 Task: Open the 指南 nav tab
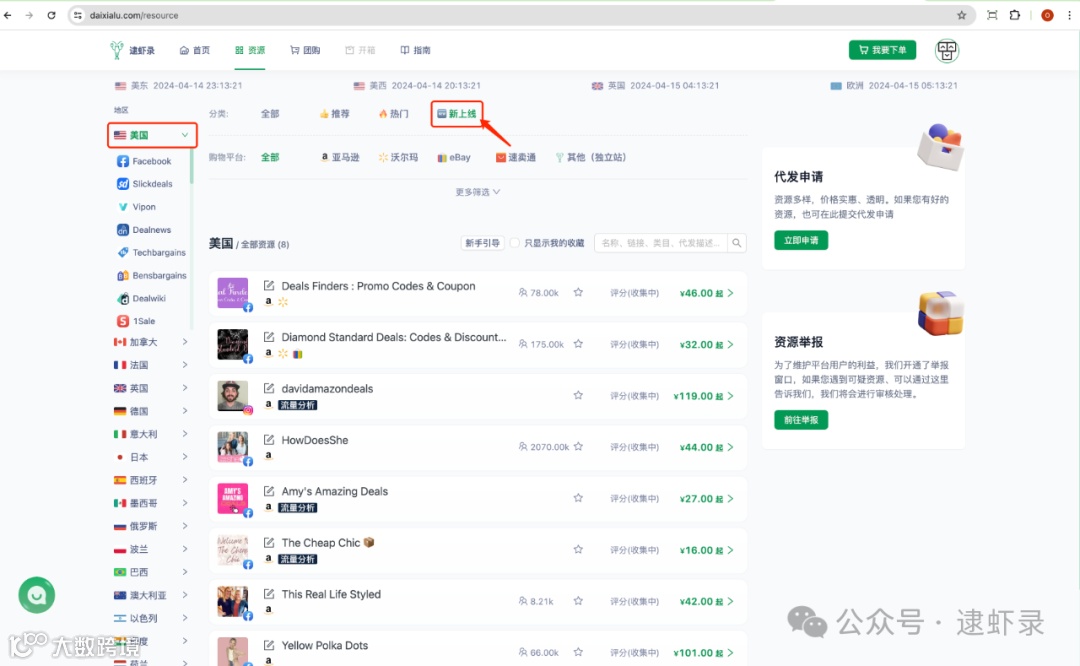tap(415, 50)
